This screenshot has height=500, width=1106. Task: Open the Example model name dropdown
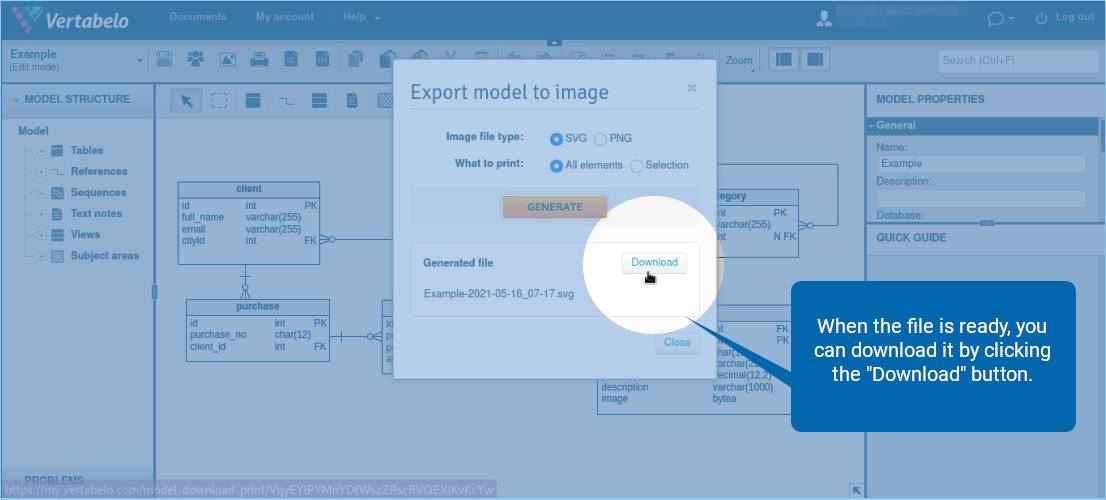140,61
